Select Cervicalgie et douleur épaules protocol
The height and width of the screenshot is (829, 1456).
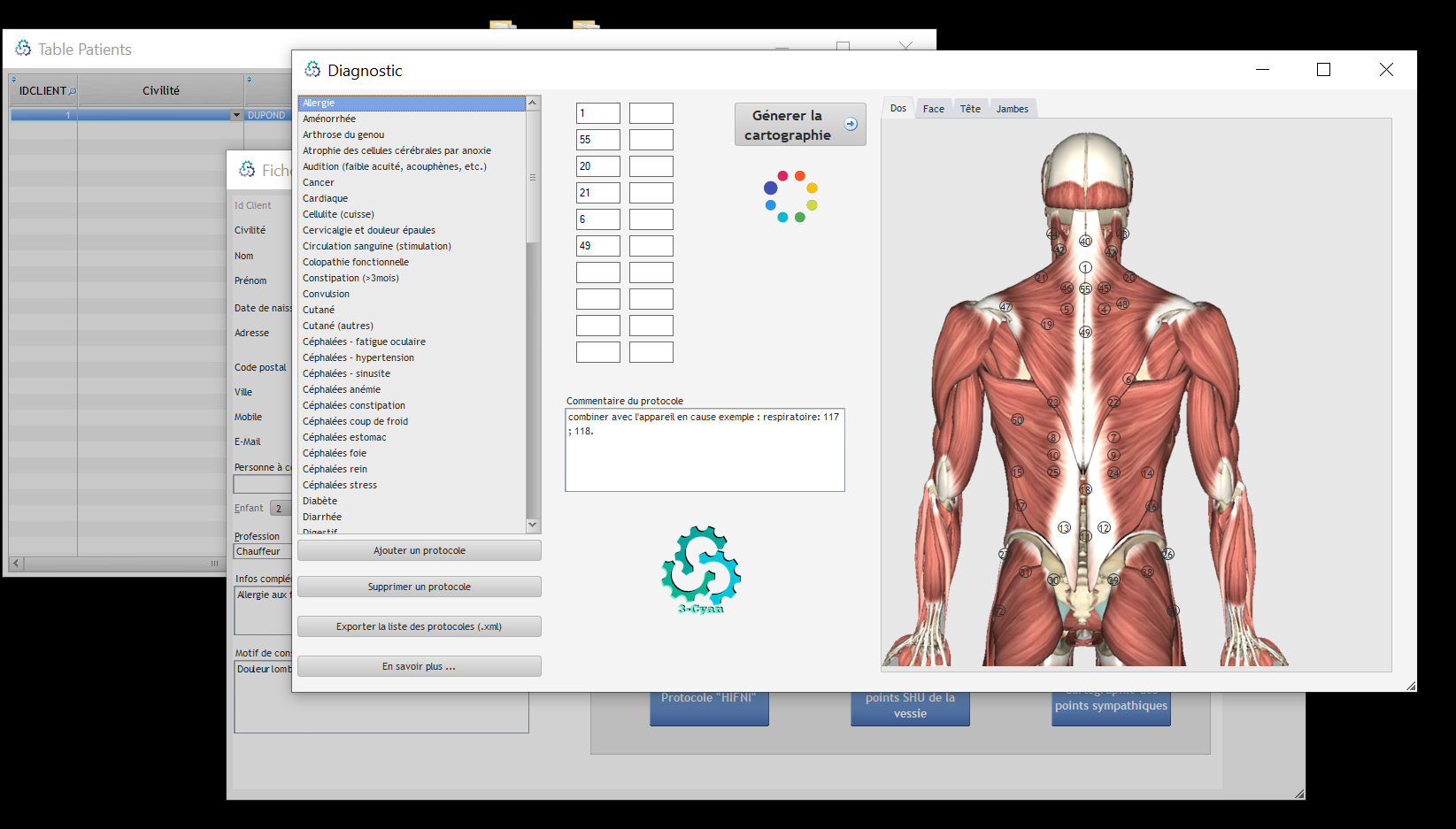pyautogui.click(x=369, y=230)
